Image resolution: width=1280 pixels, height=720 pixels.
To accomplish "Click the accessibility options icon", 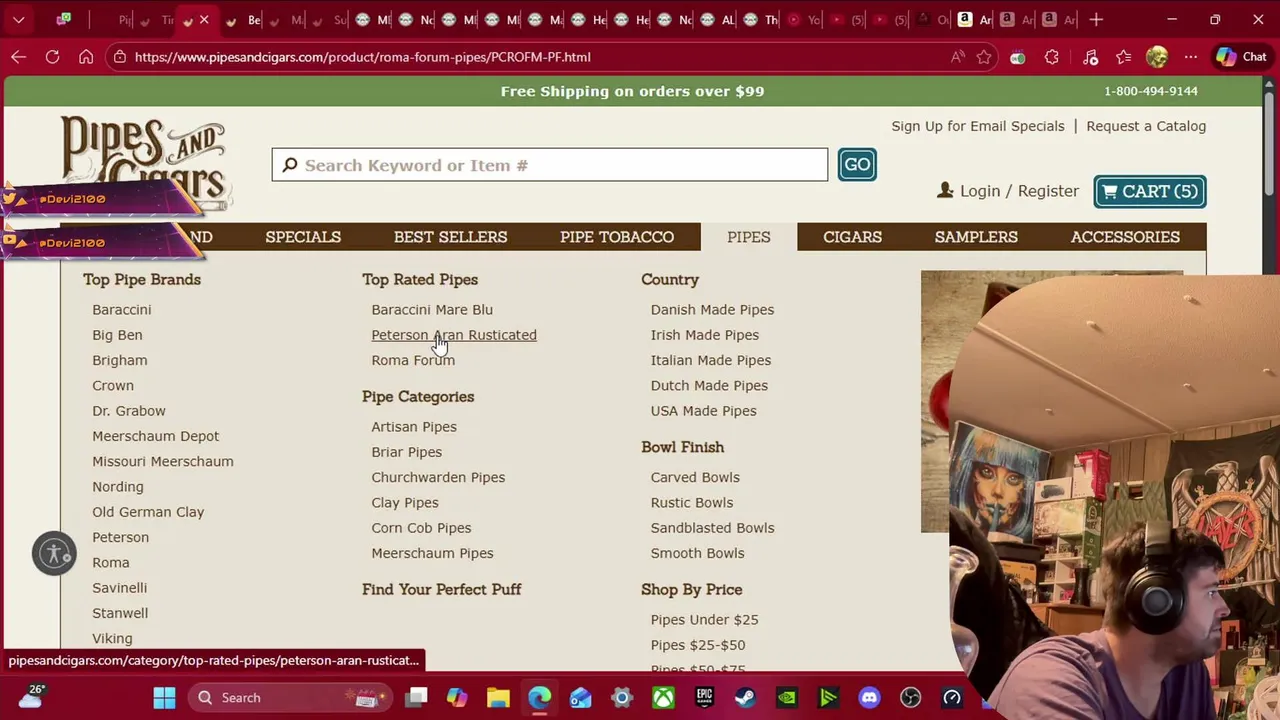I will 54,553.
